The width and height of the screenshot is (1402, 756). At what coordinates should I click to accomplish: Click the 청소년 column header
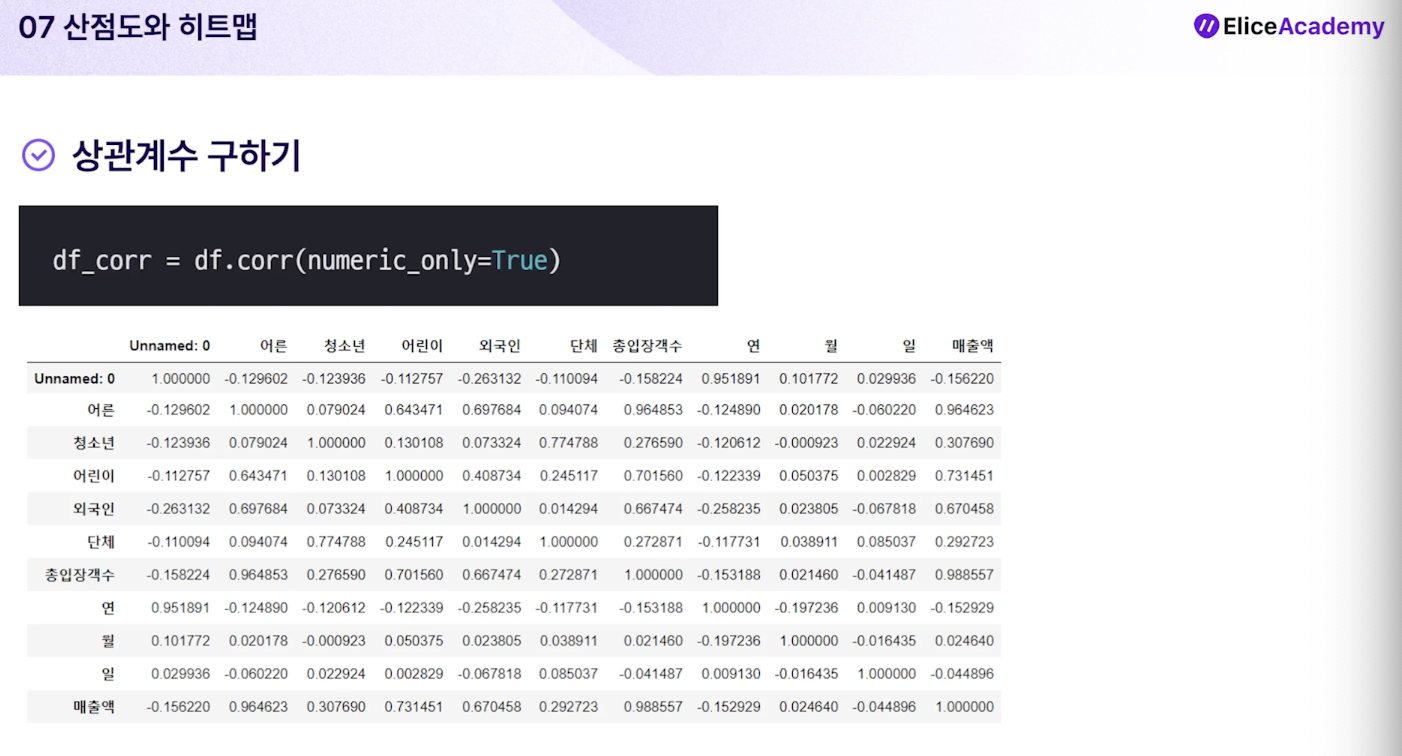345,346
